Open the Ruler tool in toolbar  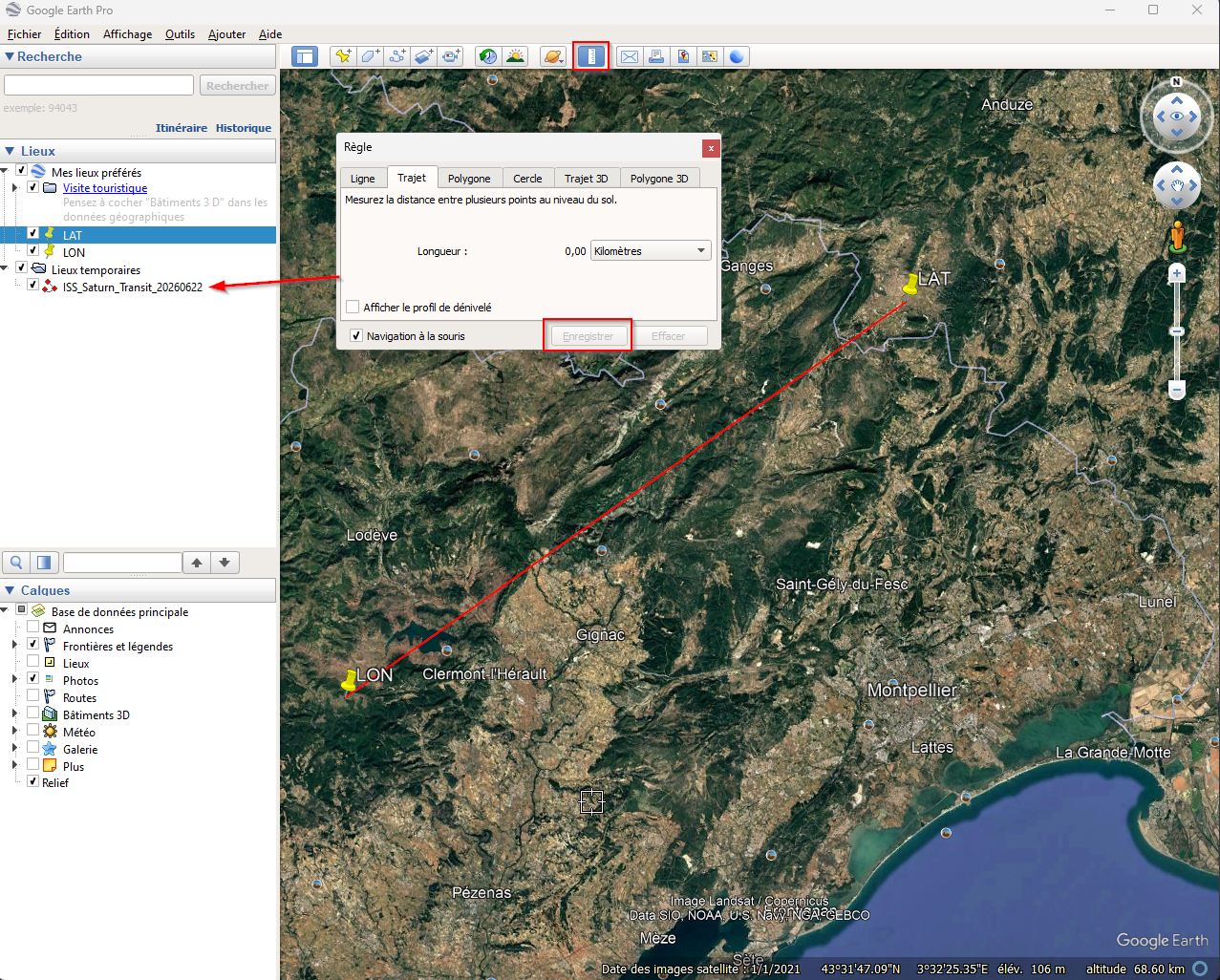tap(591, 56)
